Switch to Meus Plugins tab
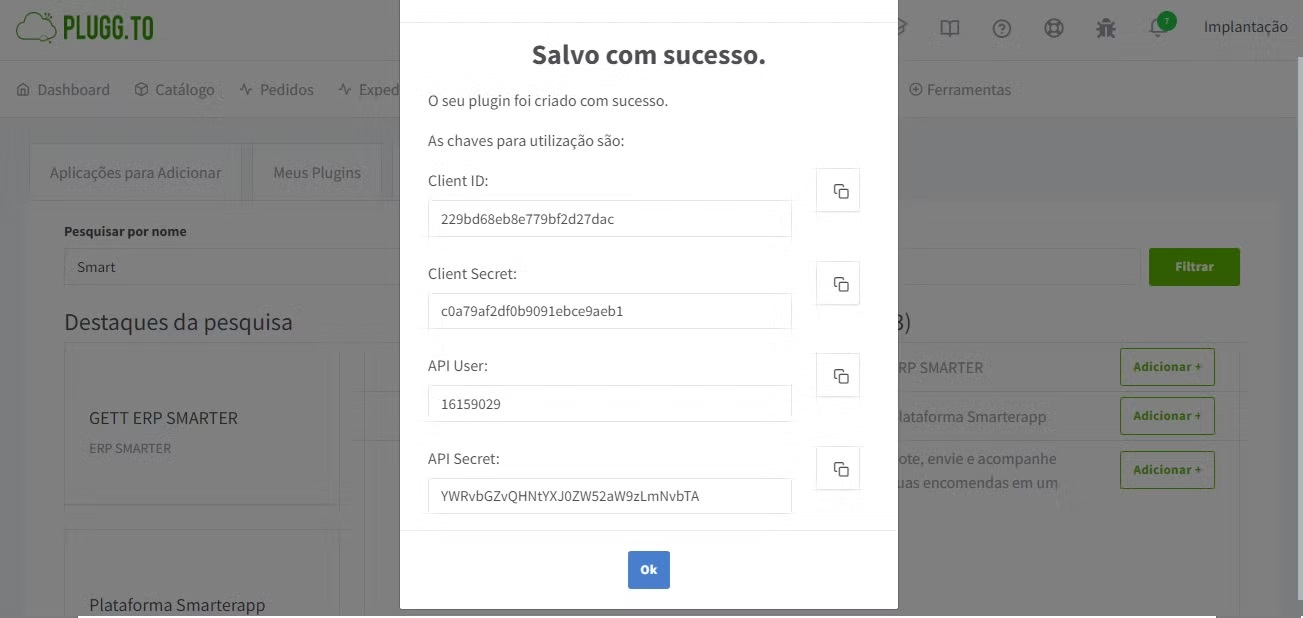 (317, 173)
